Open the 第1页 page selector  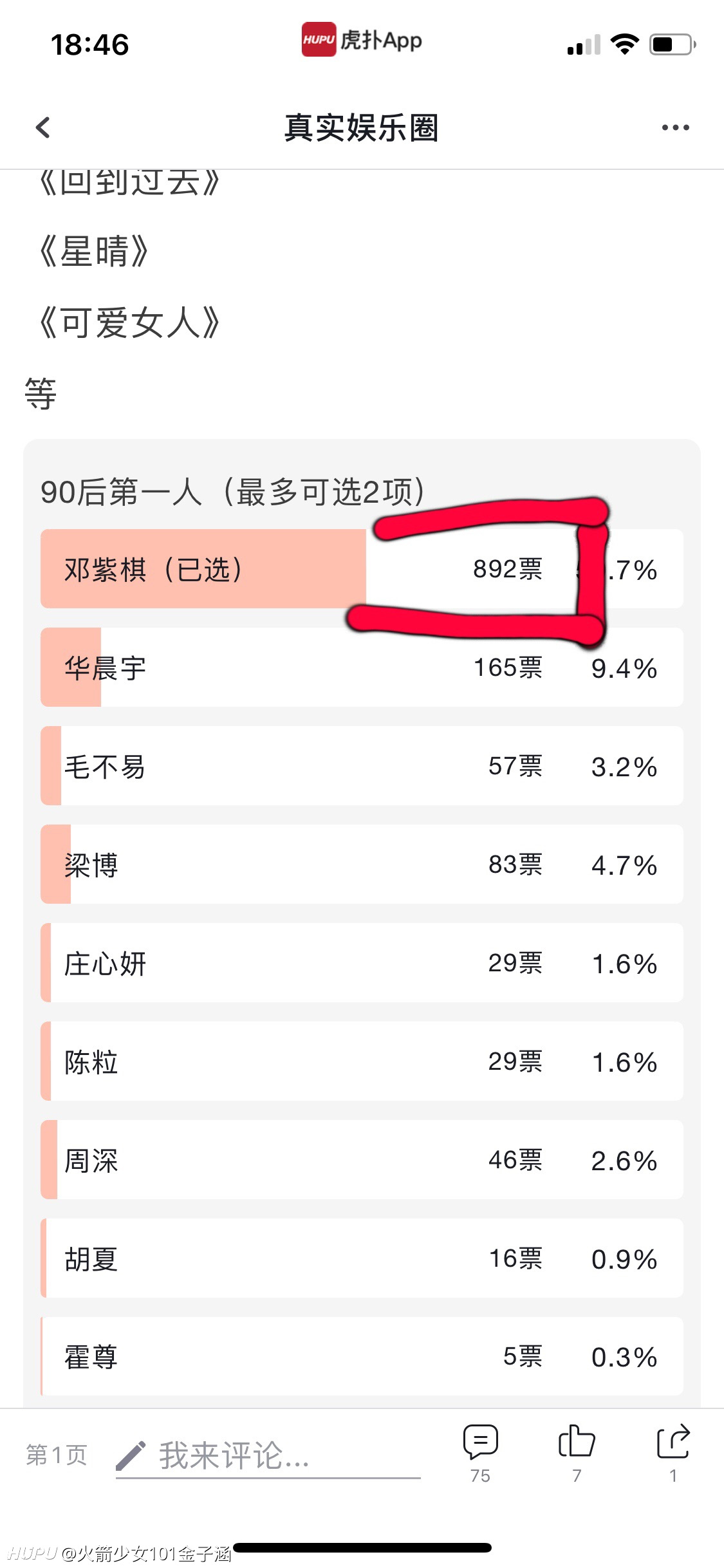[x=57, y=1455]
